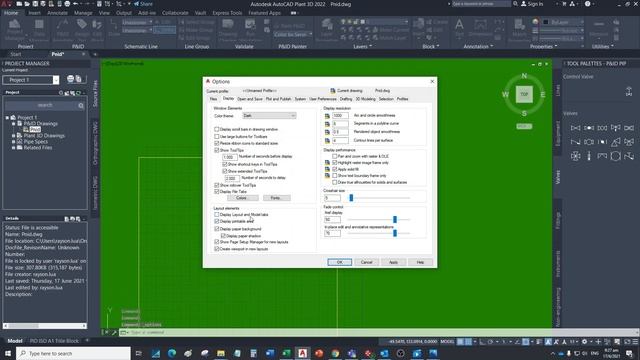The width and height of the screenshot is (640, 360).
Task: Click the Share button in title bar
Action: pyautogui.click(x=143, y=4)
